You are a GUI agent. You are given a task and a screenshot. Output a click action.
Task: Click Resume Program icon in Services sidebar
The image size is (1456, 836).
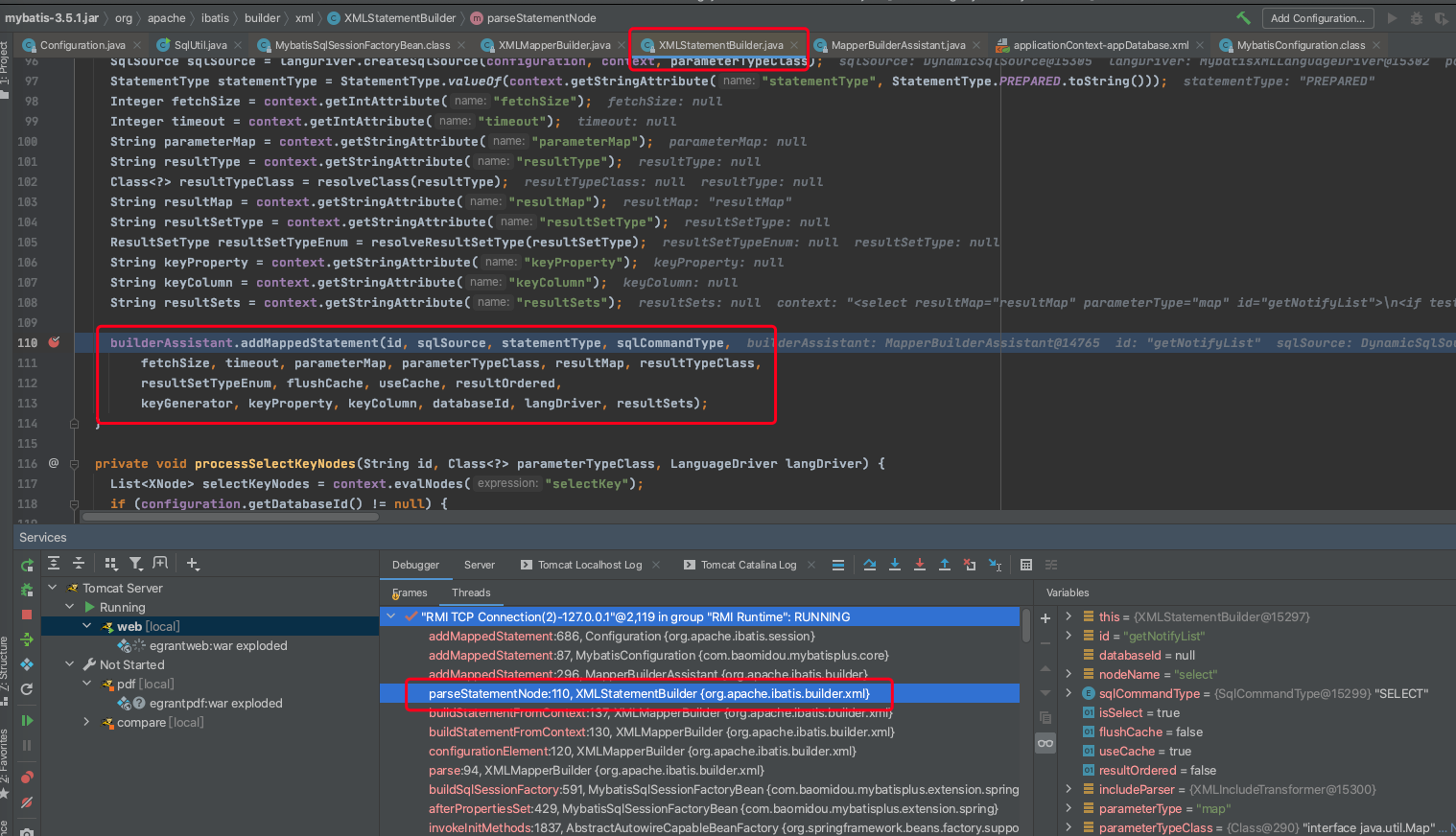pos(27,720)
